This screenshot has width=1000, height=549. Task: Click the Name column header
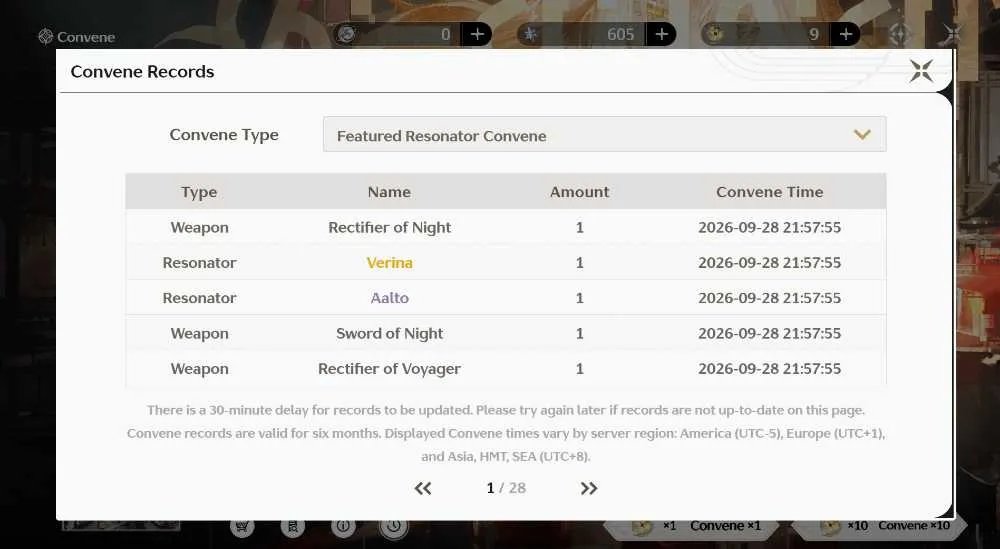389,192
